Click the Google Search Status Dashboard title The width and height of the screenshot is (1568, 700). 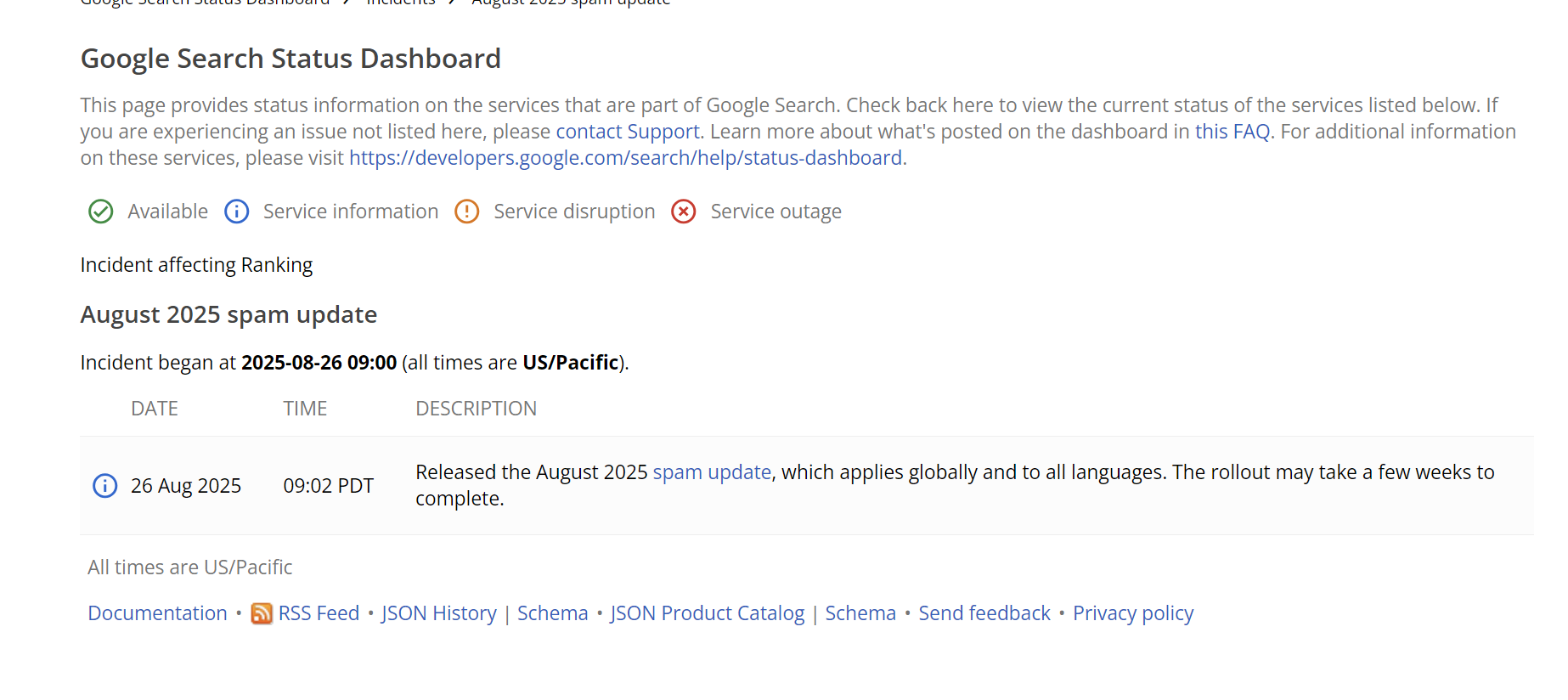pyautogui.click(x=290, y=59)
